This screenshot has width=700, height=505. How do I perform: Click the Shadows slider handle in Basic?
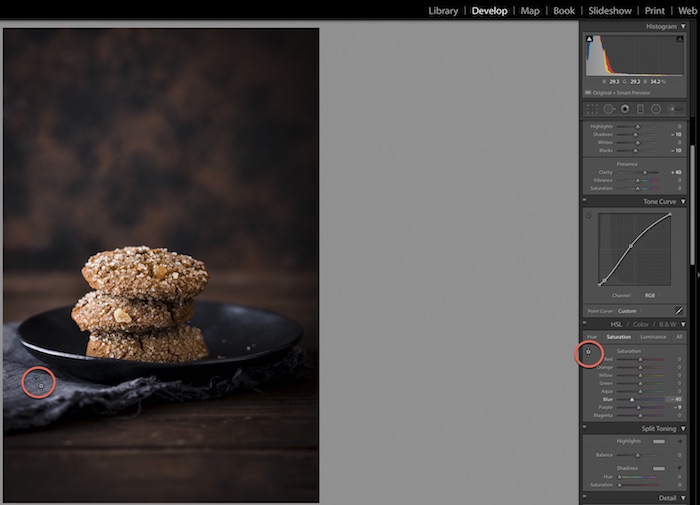click(636, 134)
